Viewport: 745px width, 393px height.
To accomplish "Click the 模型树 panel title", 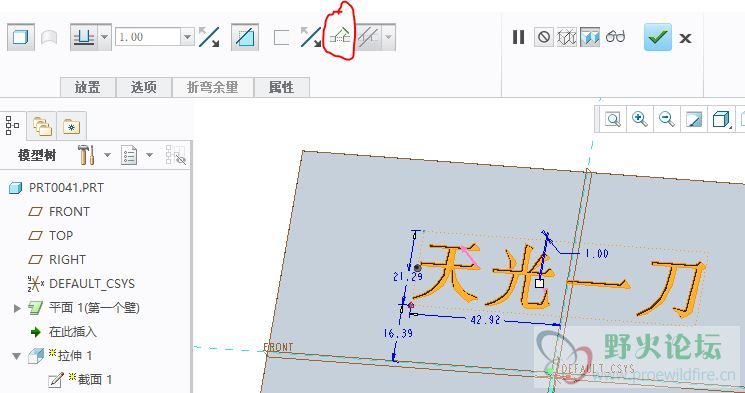I will coord(38,155).
